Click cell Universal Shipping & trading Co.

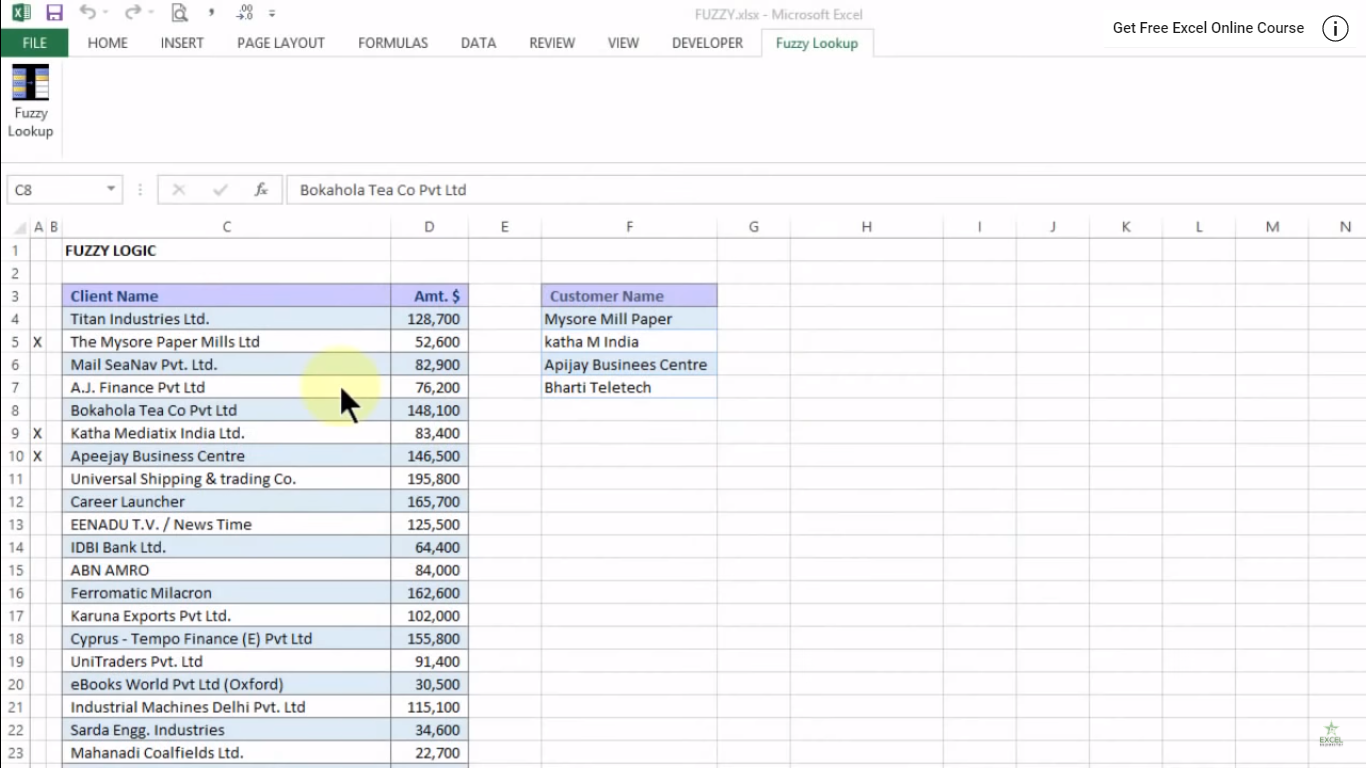(x=227, y=479)
